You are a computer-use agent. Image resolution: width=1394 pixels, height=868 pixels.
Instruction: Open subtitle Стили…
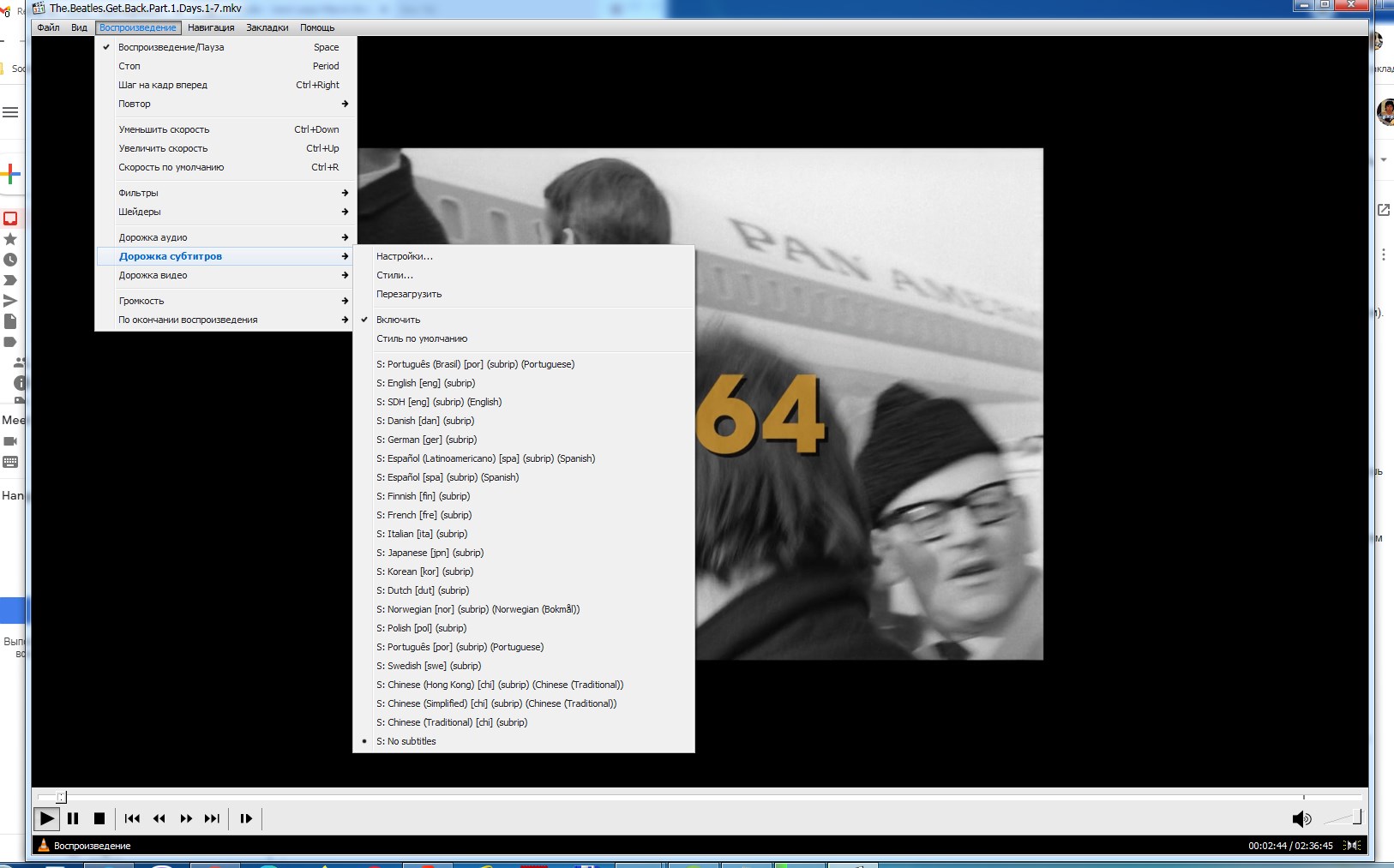coord(524,275)
